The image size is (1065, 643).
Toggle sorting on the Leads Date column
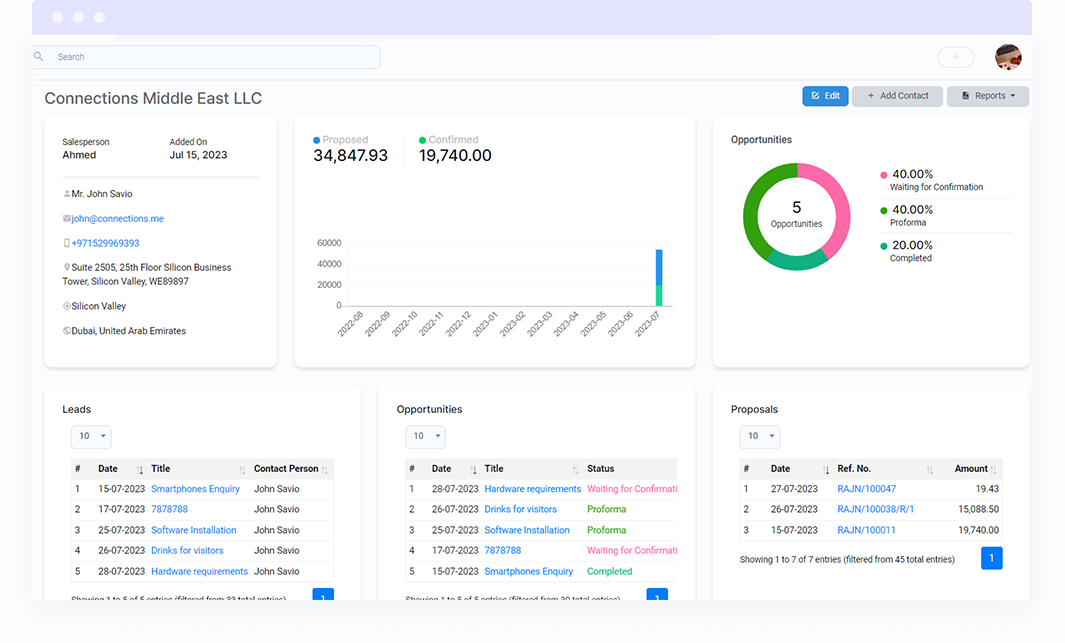point(108,468)
